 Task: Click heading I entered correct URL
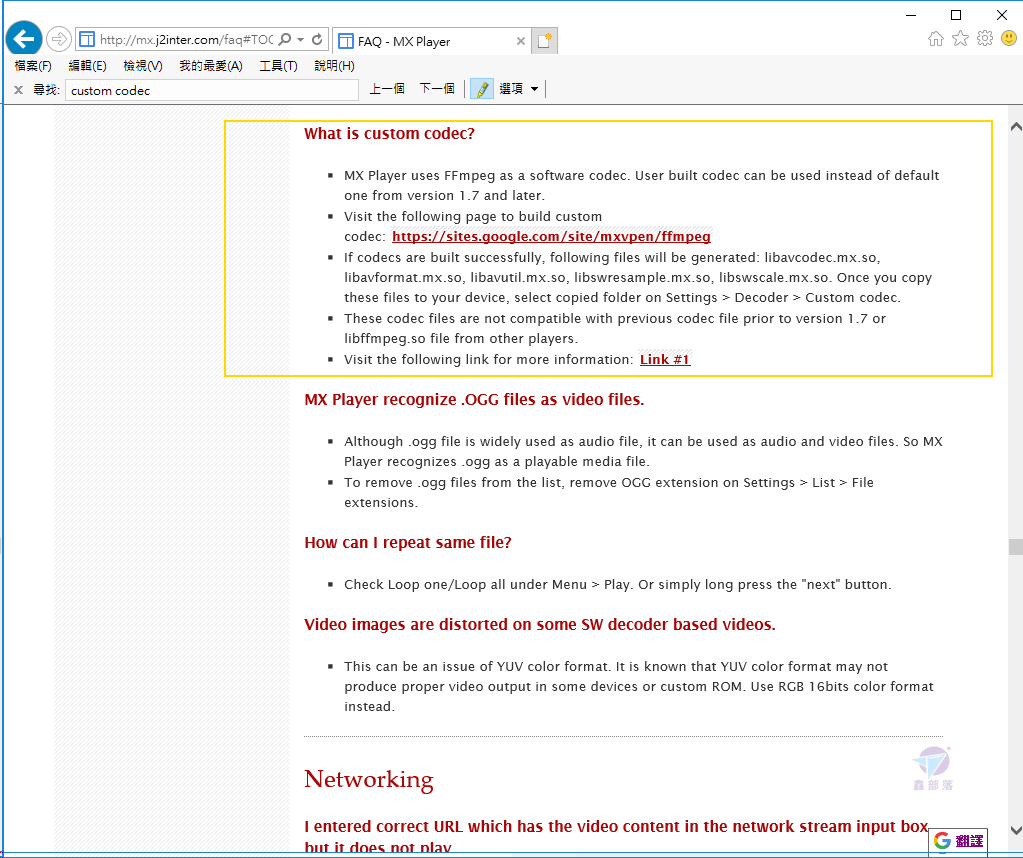[617, 835]
